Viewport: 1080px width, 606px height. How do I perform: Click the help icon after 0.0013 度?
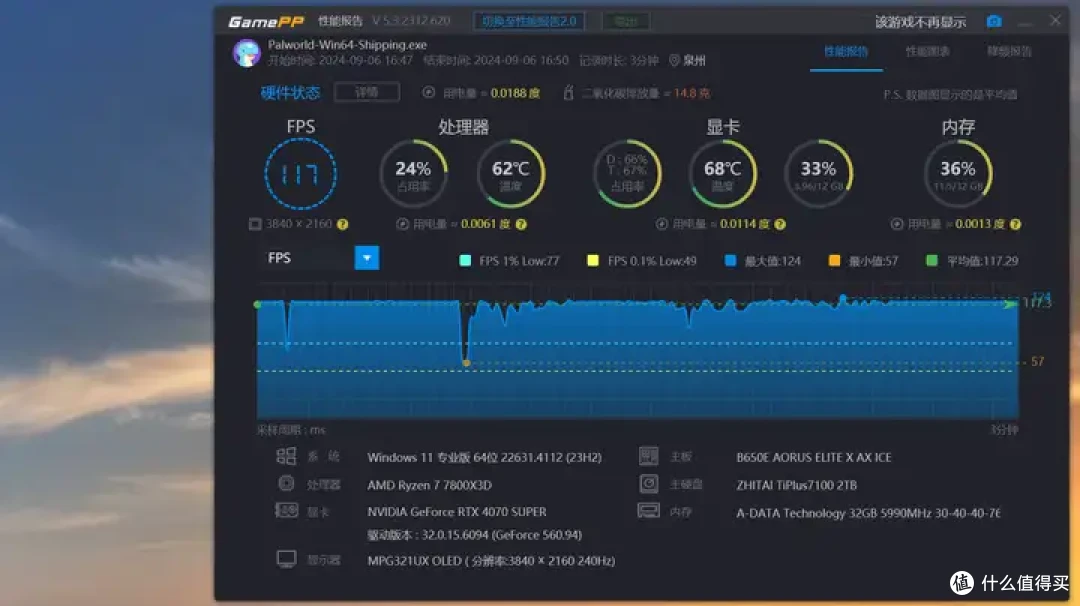pos(1015,224)
